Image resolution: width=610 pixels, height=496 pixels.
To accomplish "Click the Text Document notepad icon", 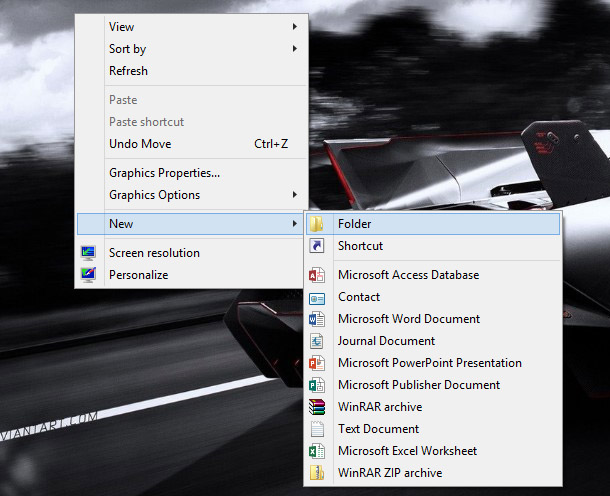I will click(317, 429).
